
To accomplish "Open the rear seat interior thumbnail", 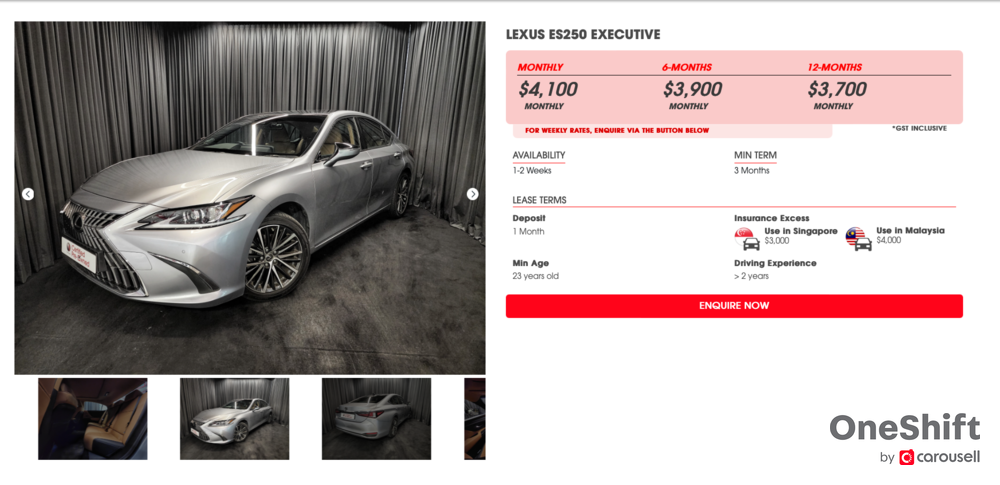I will [93, 419].
